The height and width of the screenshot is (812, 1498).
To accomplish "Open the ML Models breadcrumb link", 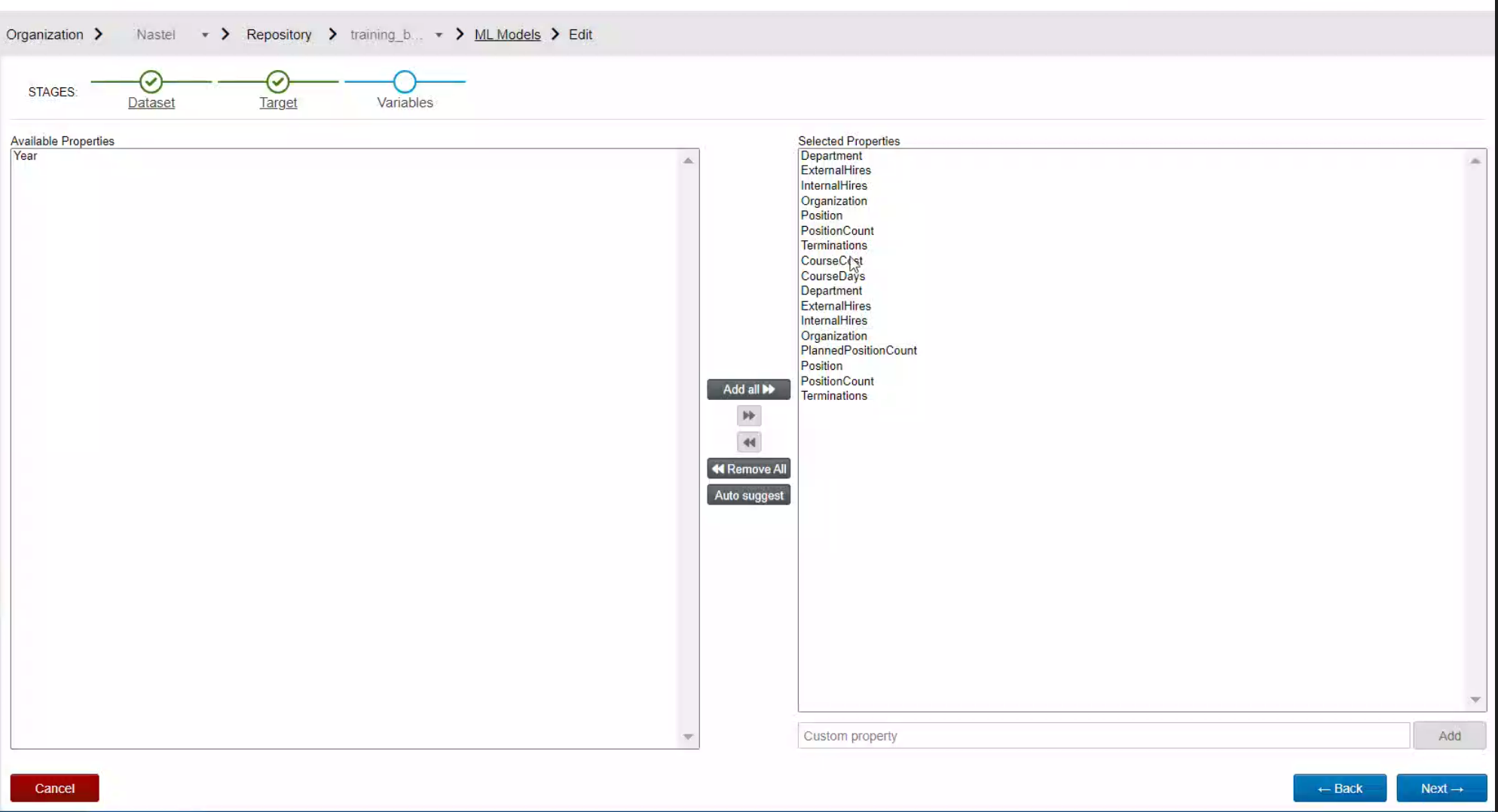I will click(506, 34).
